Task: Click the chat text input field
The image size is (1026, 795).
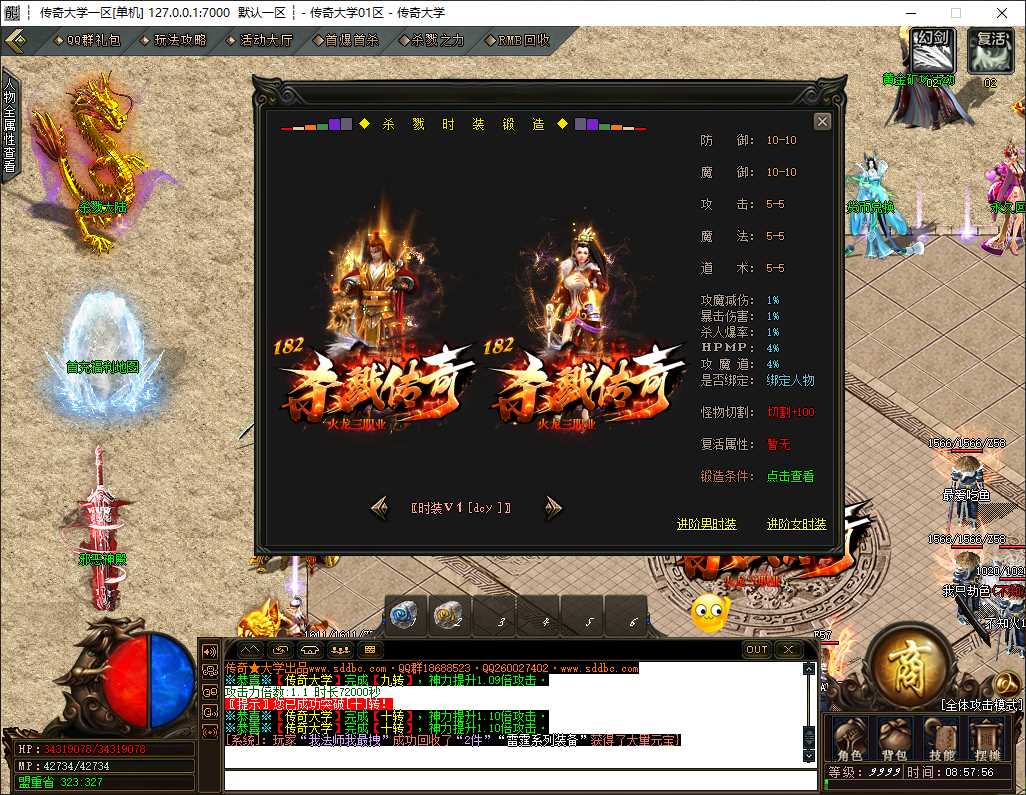Action: click(x=520, y=781)
